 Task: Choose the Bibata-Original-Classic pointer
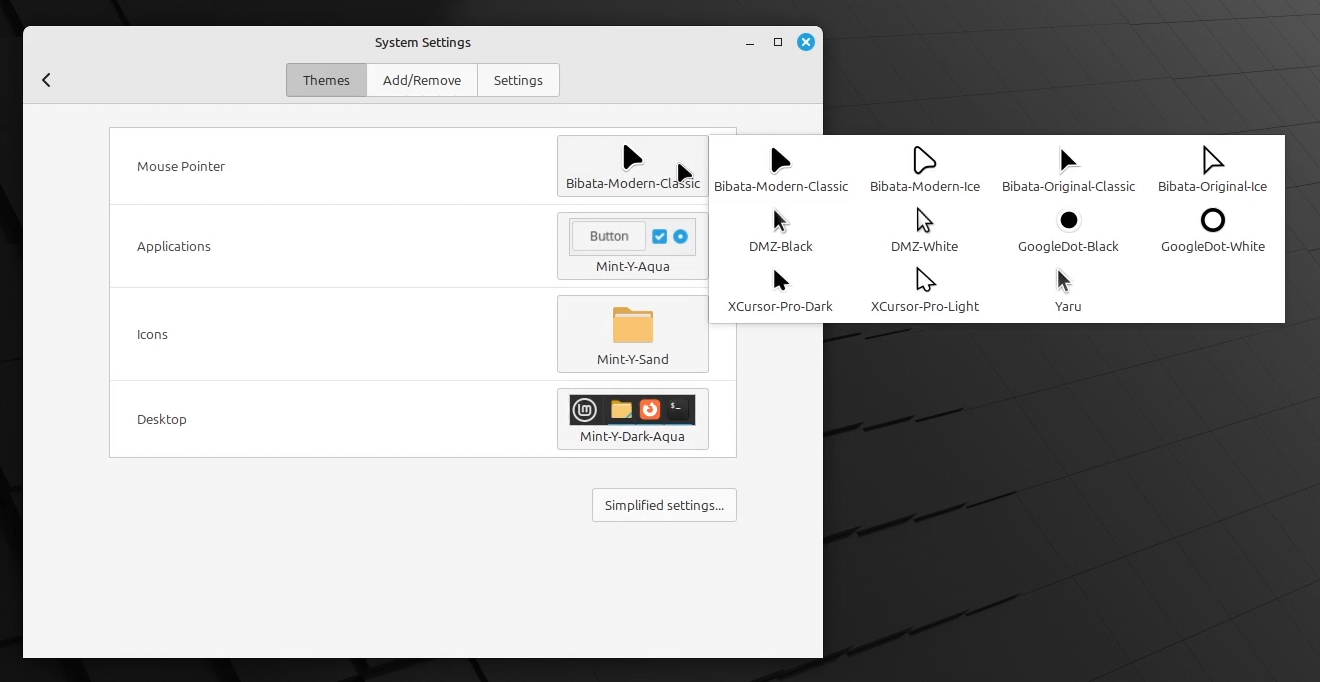[1068, 169]
